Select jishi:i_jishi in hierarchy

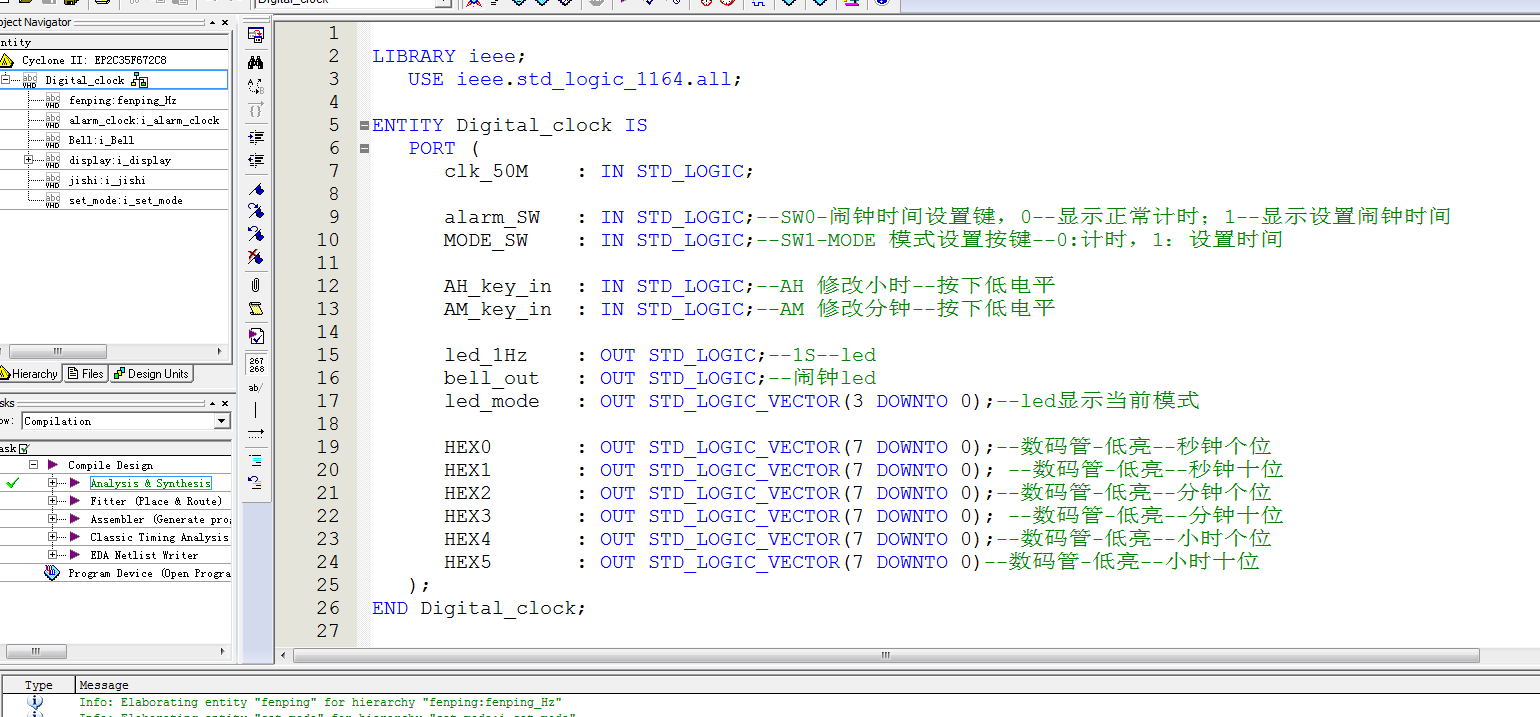tap(107, 180)
